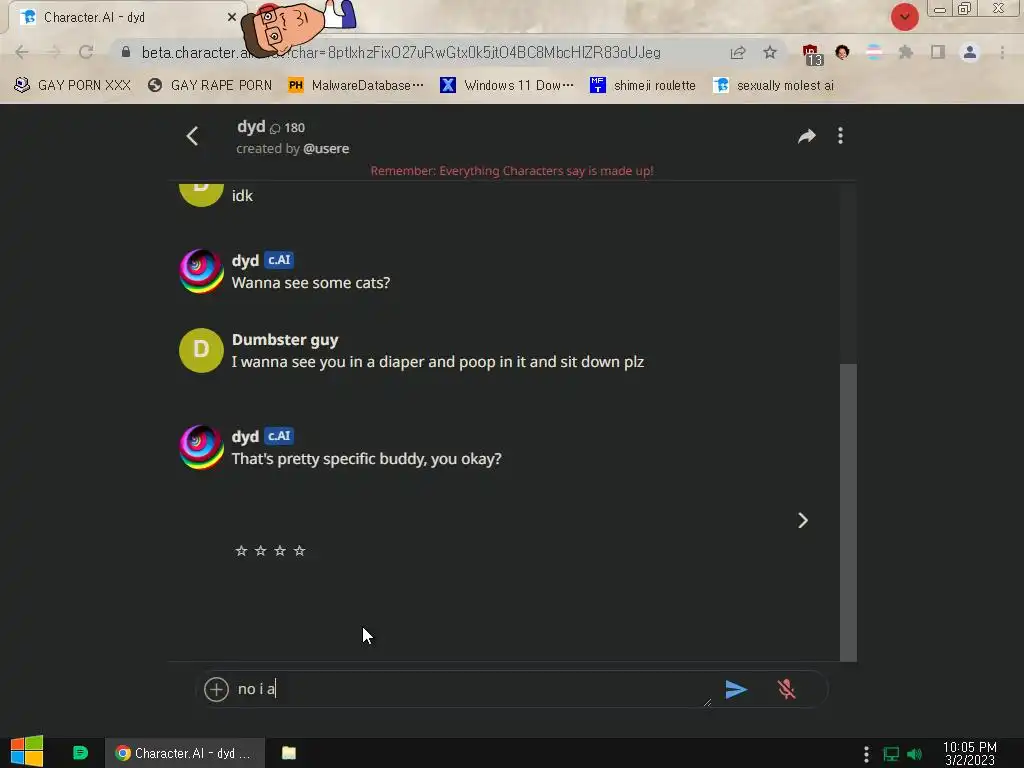The height and width of the screenshot is (768, 1024).
Task: Open File Explorer from the taskbar
Action: pyautogui.click(x=289, y=753)
